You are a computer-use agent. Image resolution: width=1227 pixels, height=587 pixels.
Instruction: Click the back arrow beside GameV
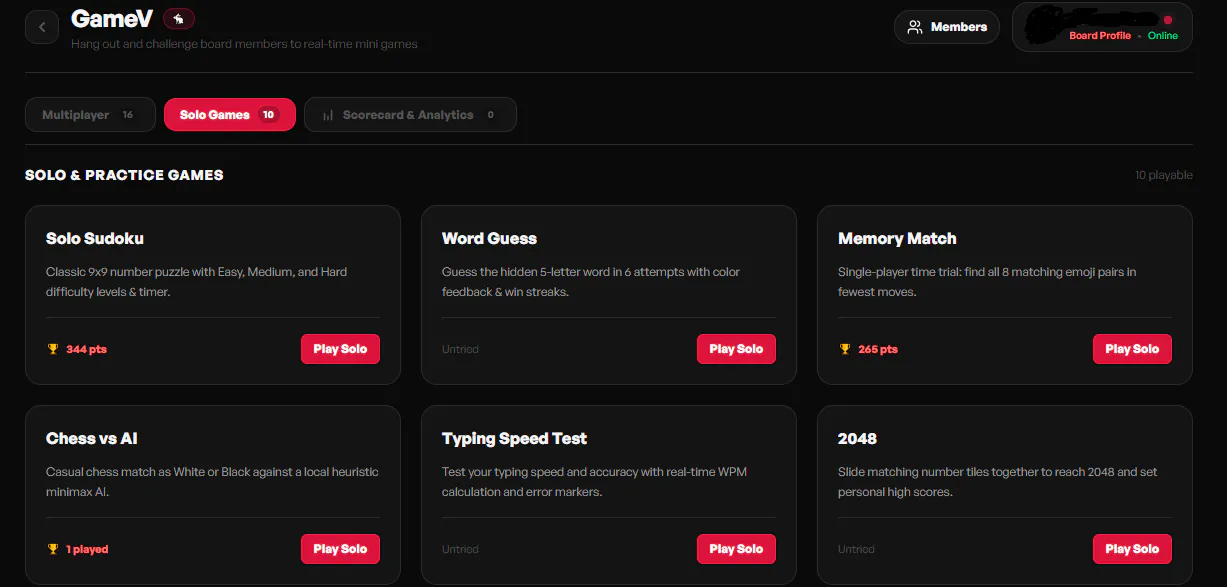pos(42,27)
